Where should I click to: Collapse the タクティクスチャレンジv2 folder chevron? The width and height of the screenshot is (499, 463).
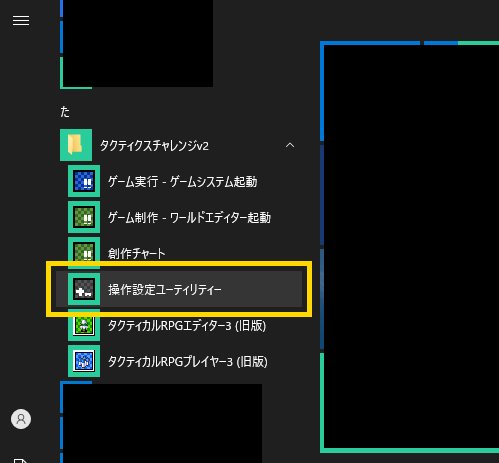click(x=290, y=145)
